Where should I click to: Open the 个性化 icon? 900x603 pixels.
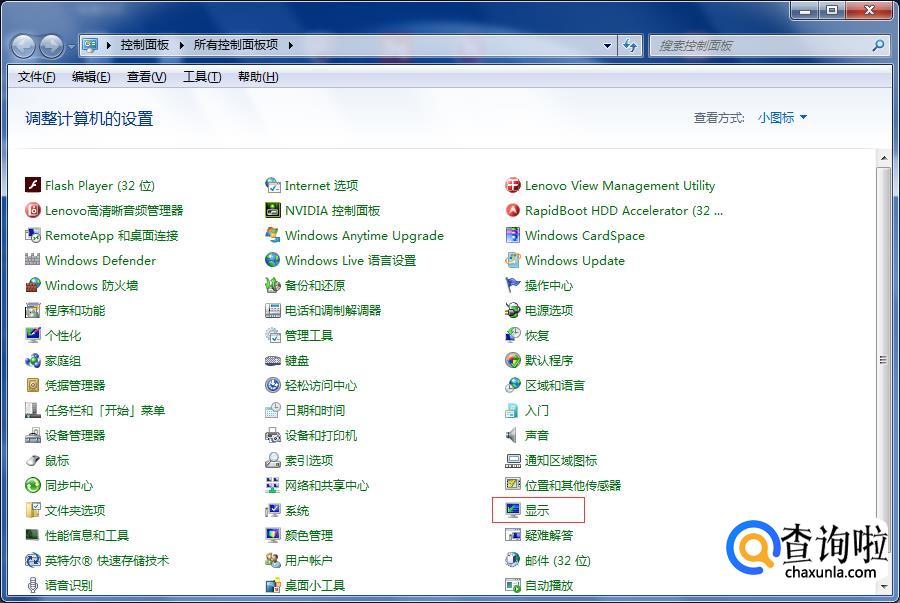tap(33, 335)
